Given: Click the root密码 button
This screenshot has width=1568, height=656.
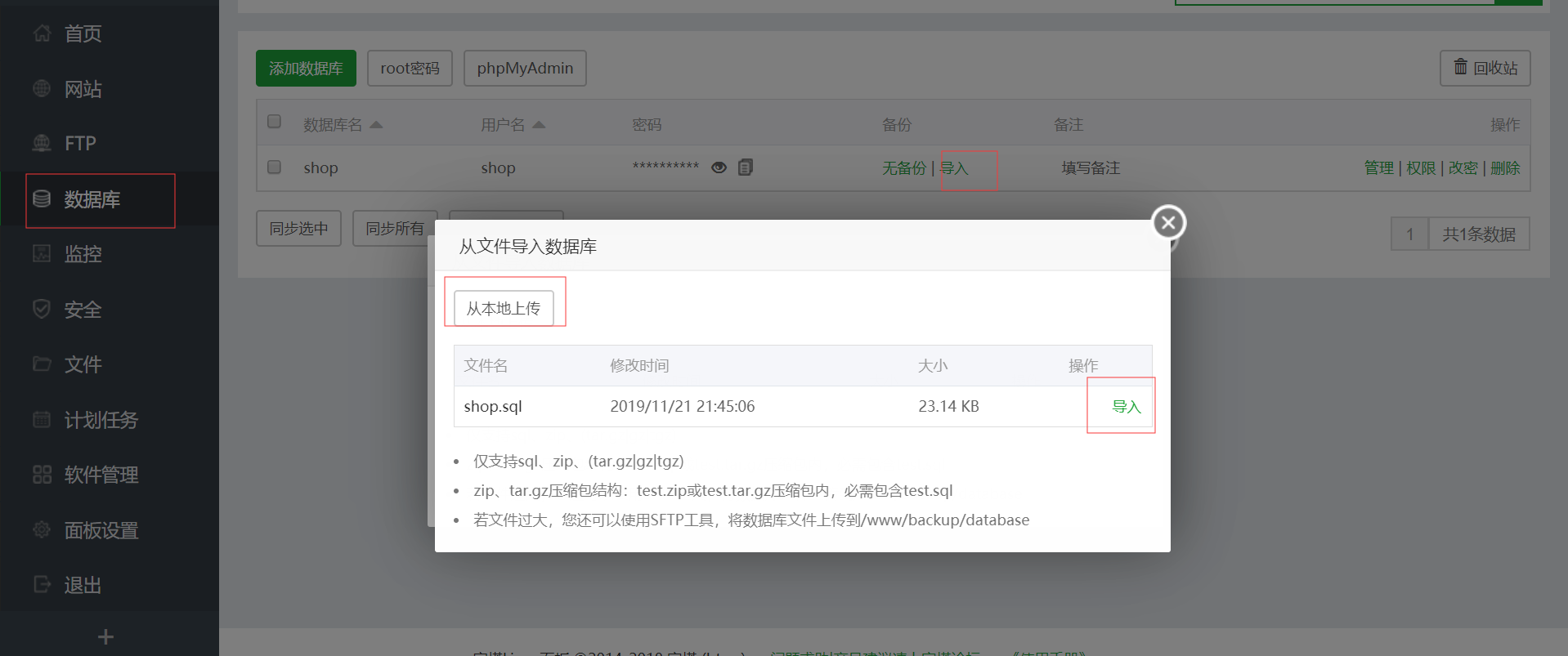Looking at the screenshot, I should coord(410,68).
